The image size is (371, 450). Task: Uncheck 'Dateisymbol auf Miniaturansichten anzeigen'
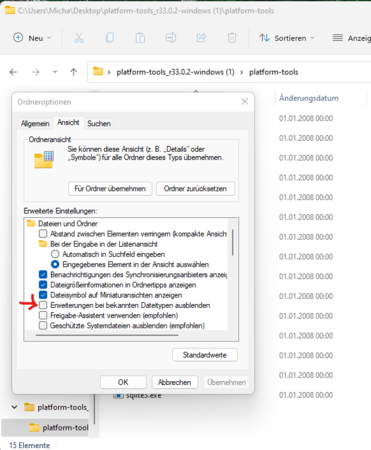coord(43,295)
